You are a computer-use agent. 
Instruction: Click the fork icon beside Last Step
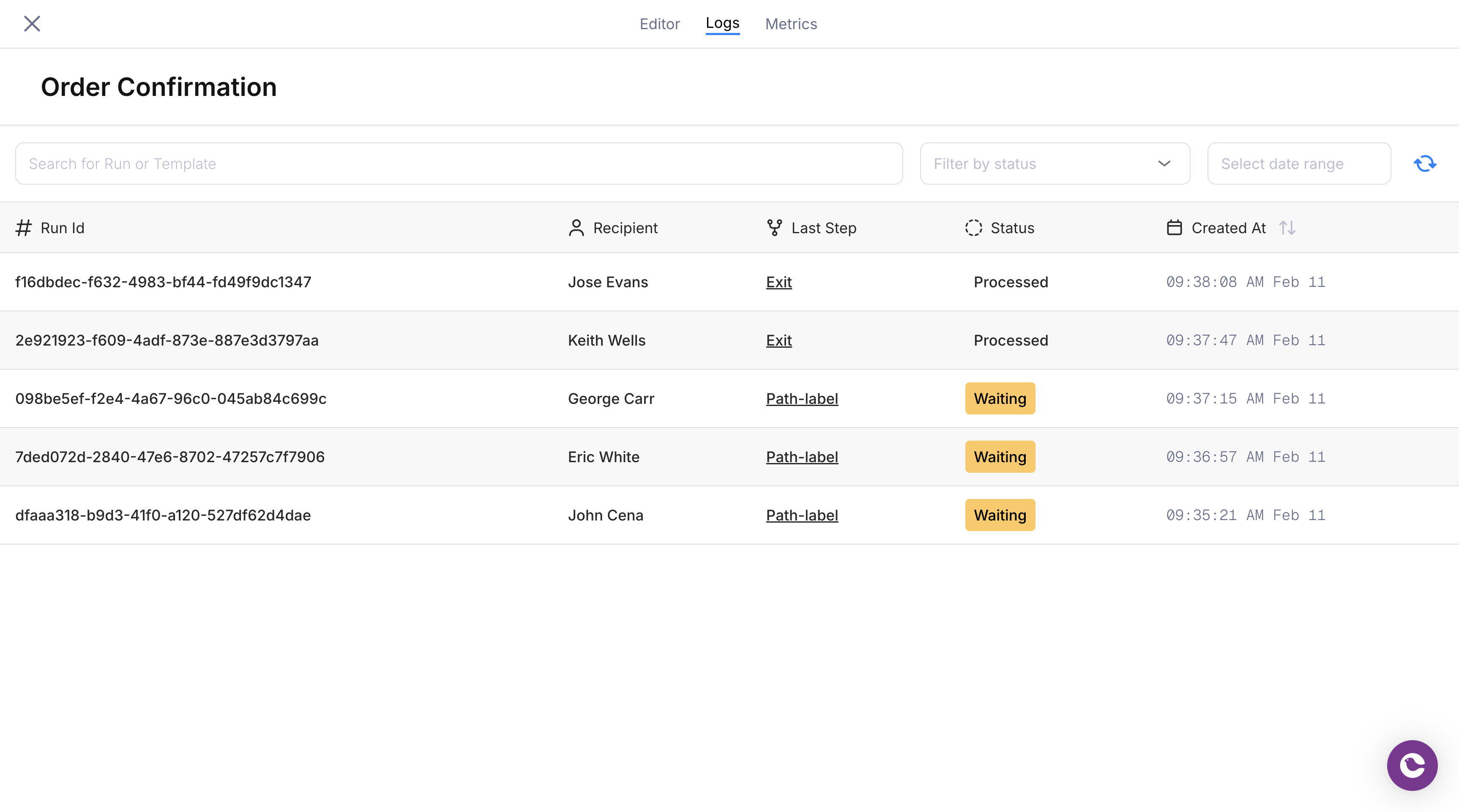coord(774,228)
